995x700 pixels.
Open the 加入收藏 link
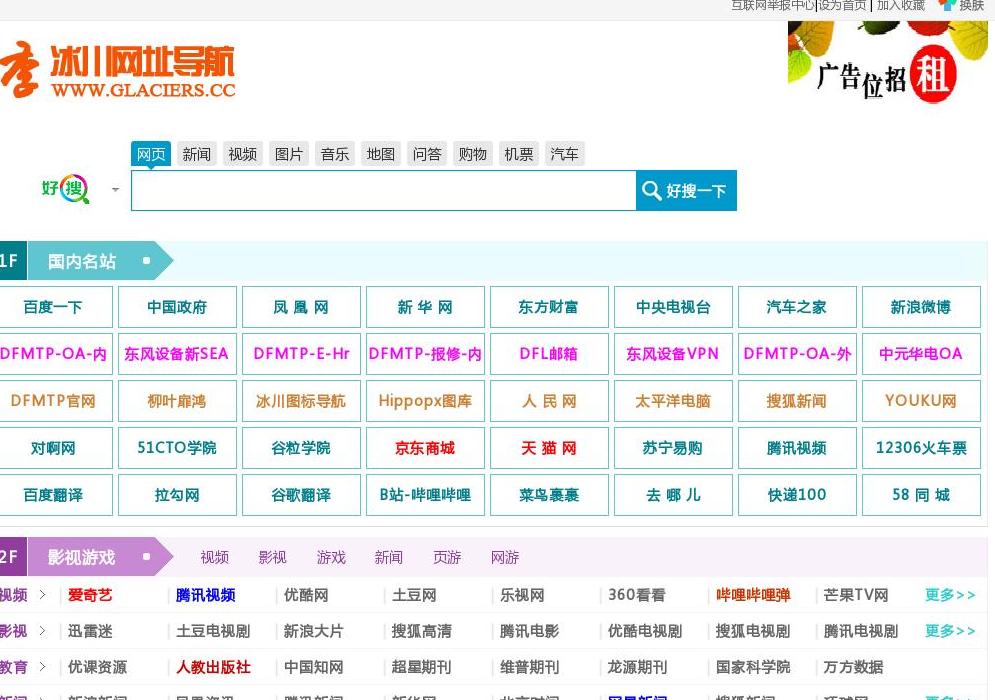(901, 6)
